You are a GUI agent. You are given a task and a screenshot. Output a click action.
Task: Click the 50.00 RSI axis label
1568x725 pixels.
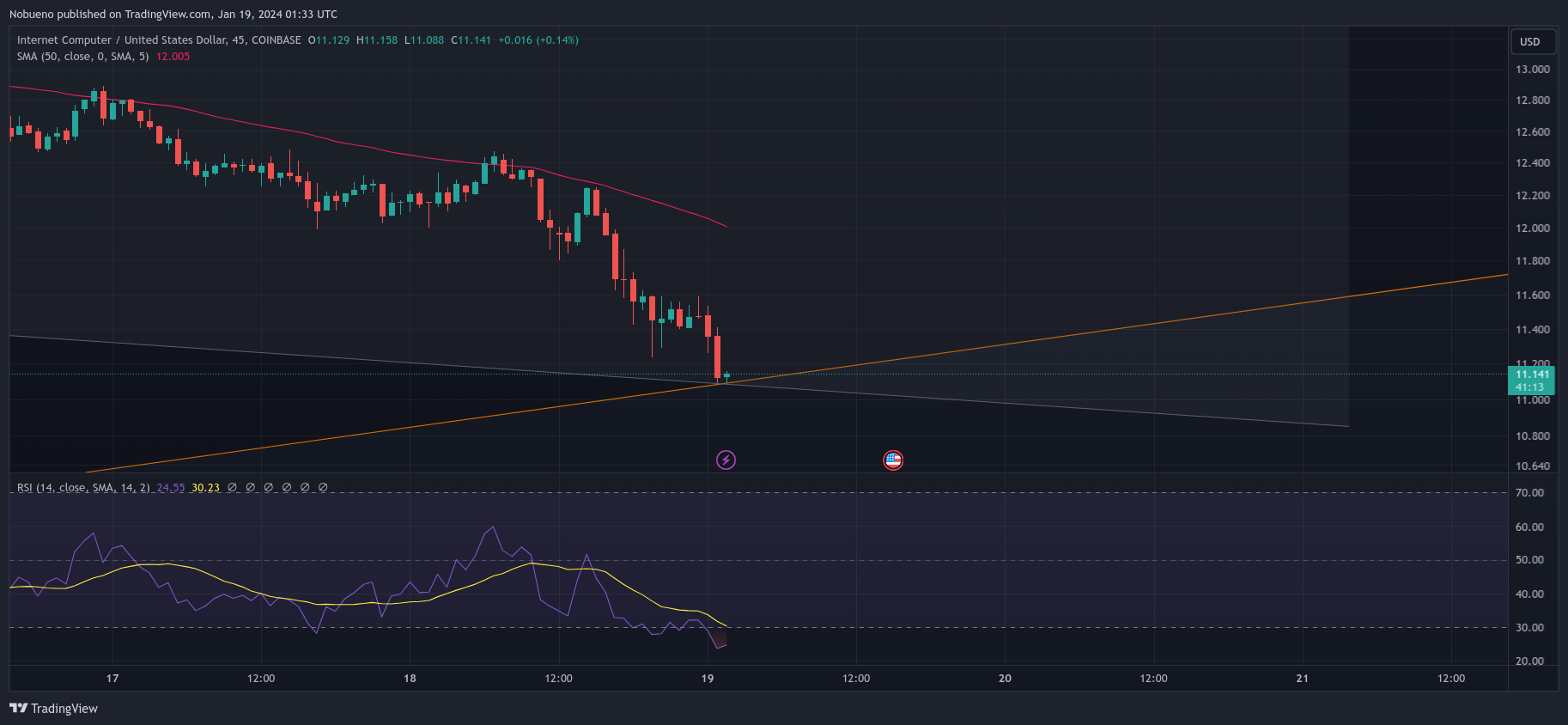point(1529,560)
